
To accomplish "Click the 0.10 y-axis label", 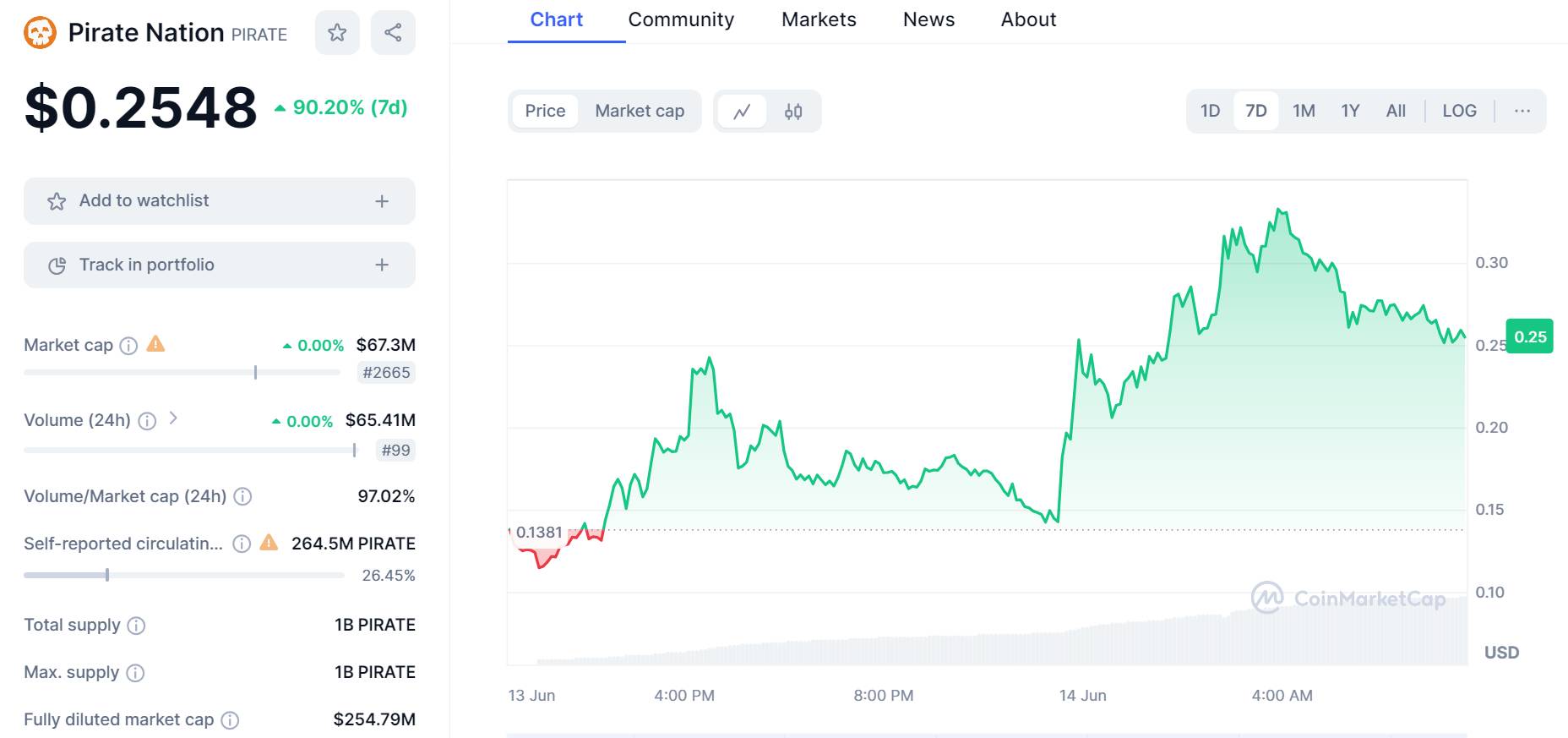I will pos(1489,593).
